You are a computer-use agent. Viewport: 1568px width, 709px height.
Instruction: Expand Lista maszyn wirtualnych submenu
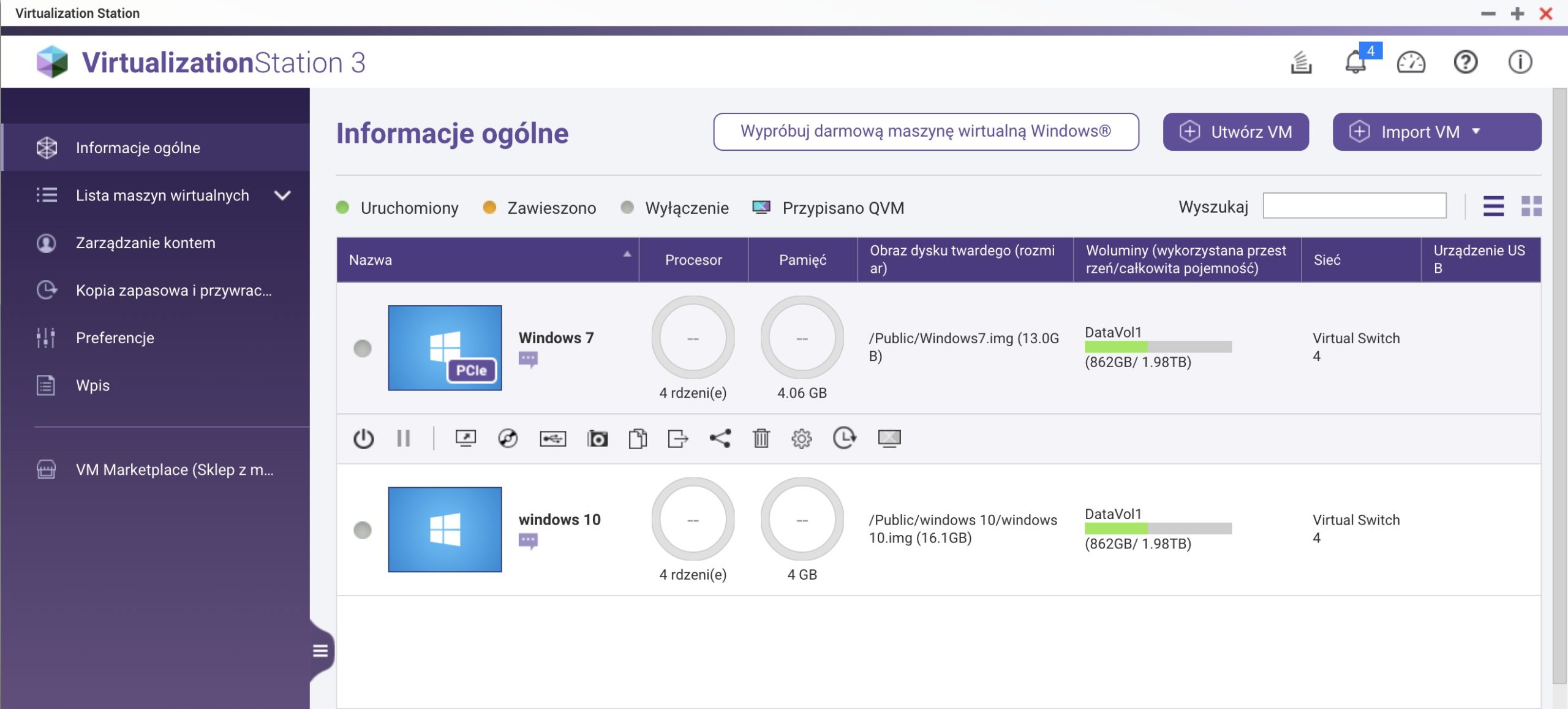click(x=282, y=195)
